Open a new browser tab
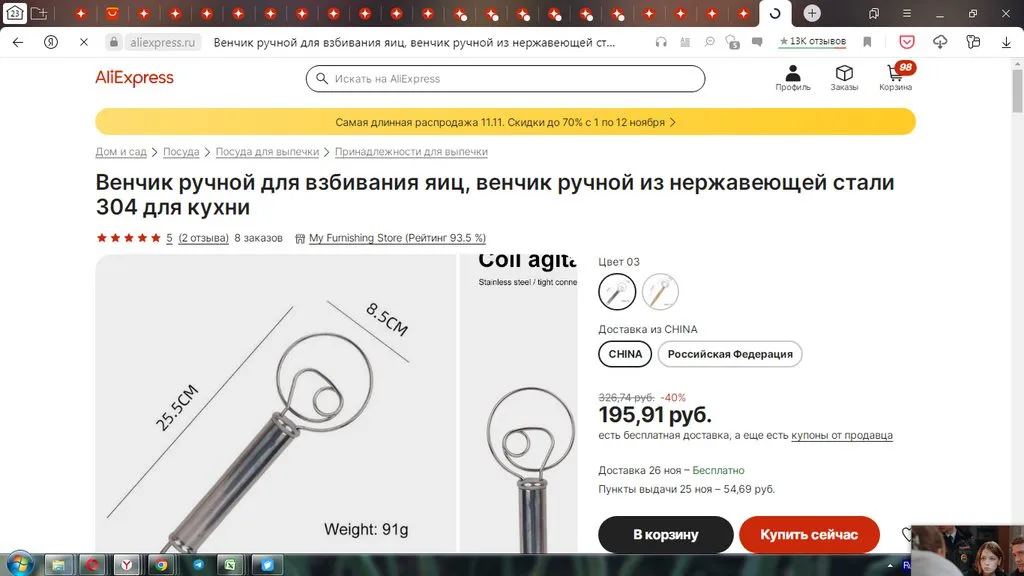The height and width of the screenshot is (576, 1024). click(812, 13)
